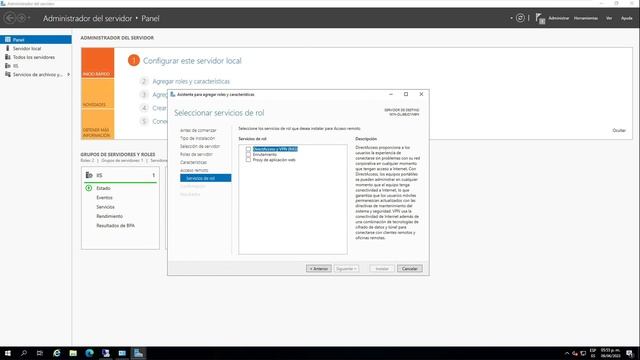Show hidden tray icons chevron
Viewport: 640px width, 360px height.
567,353
